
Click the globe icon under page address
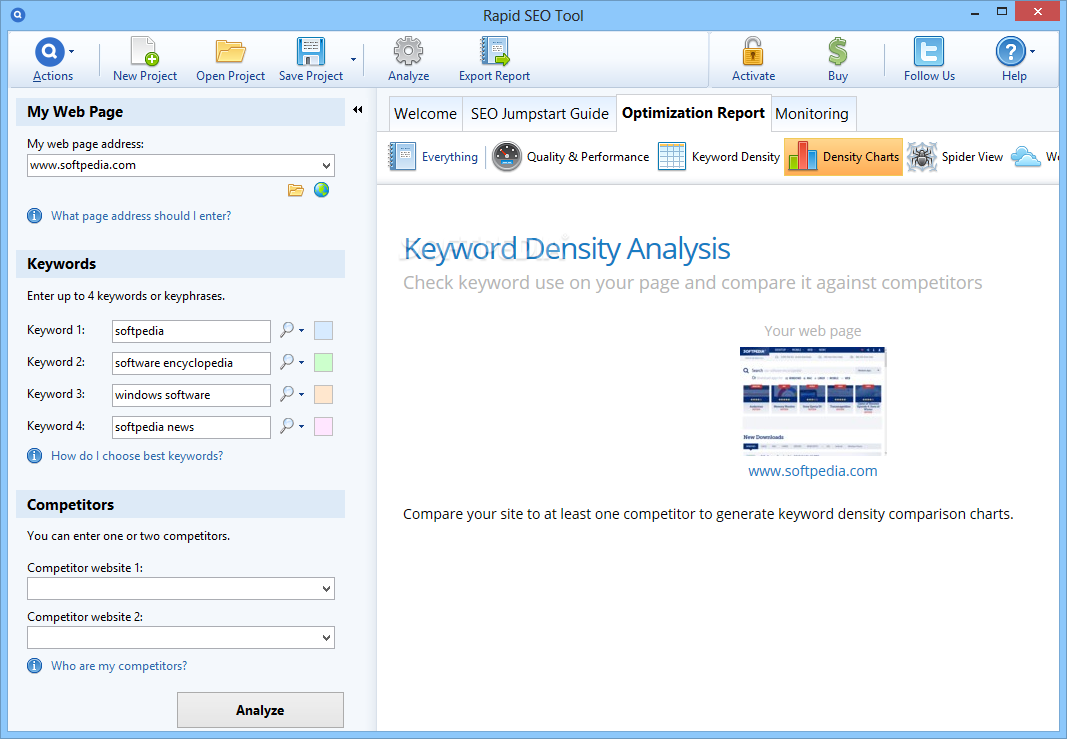[321, 190]
